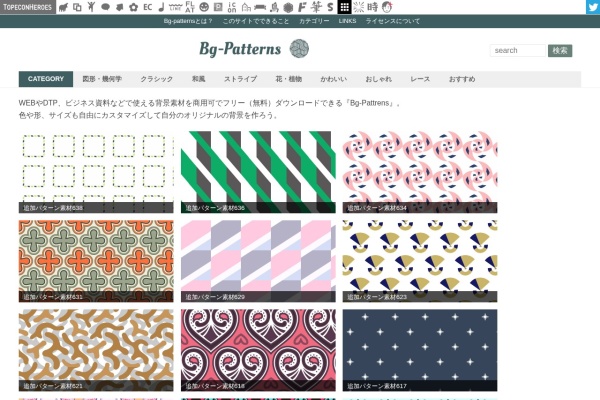Click the TopeconHeroes logo
The width and height of the screenshot is (600, 400).
point(28,7)
